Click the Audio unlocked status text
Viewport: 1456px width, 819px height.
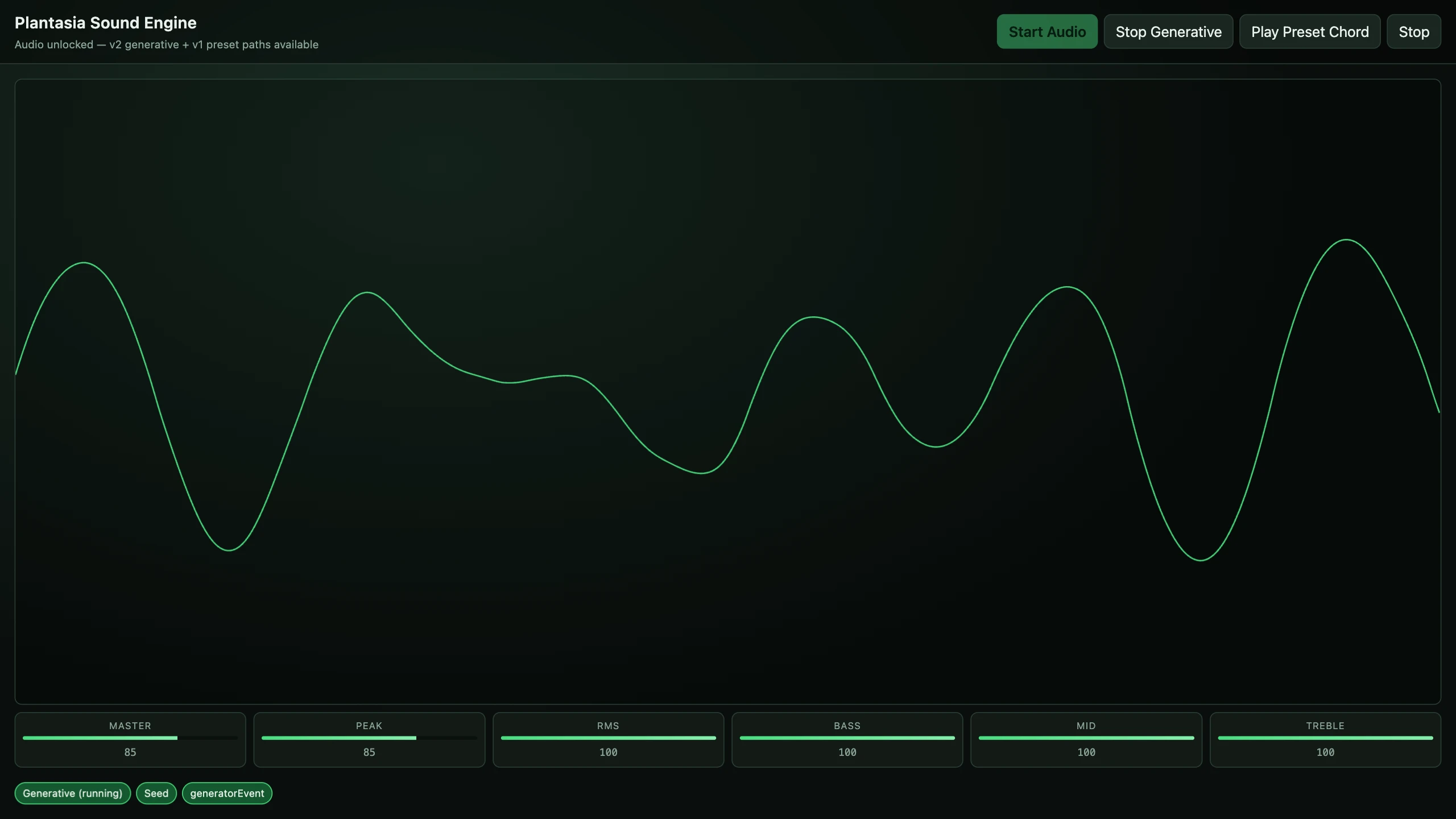pos(166,44)
